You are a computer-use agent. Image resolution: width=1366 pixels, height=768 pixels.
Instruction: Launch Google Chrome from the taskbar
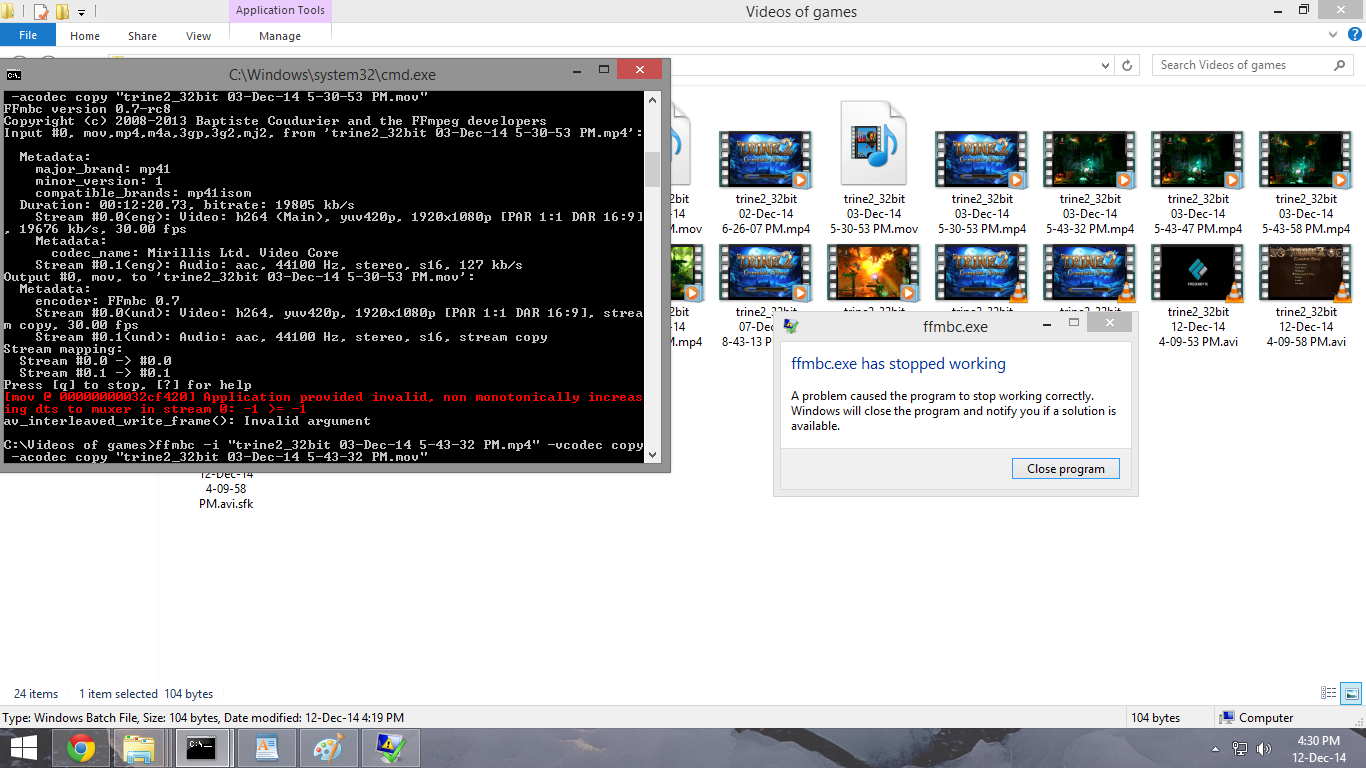coord(81,748)
